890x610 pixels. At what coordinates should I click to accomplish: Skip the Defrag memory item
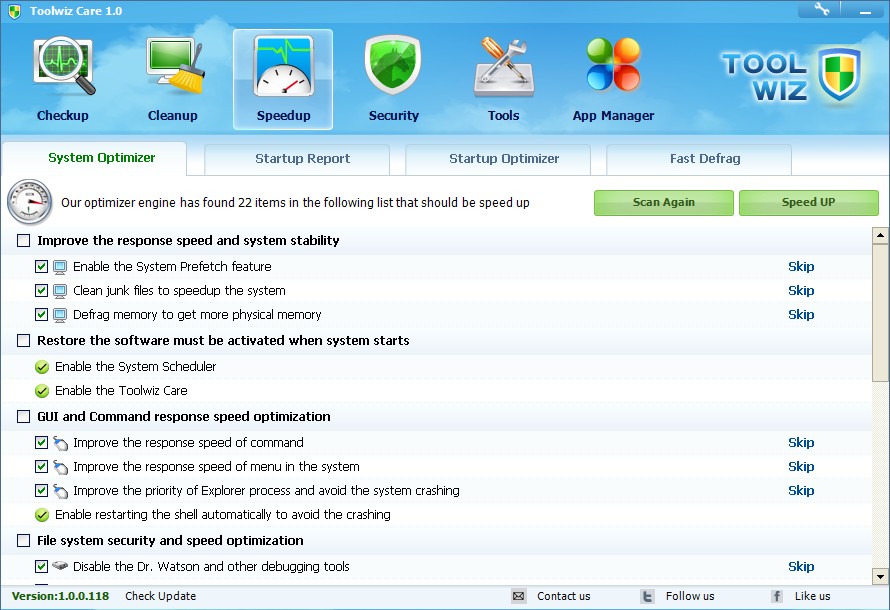801,314
